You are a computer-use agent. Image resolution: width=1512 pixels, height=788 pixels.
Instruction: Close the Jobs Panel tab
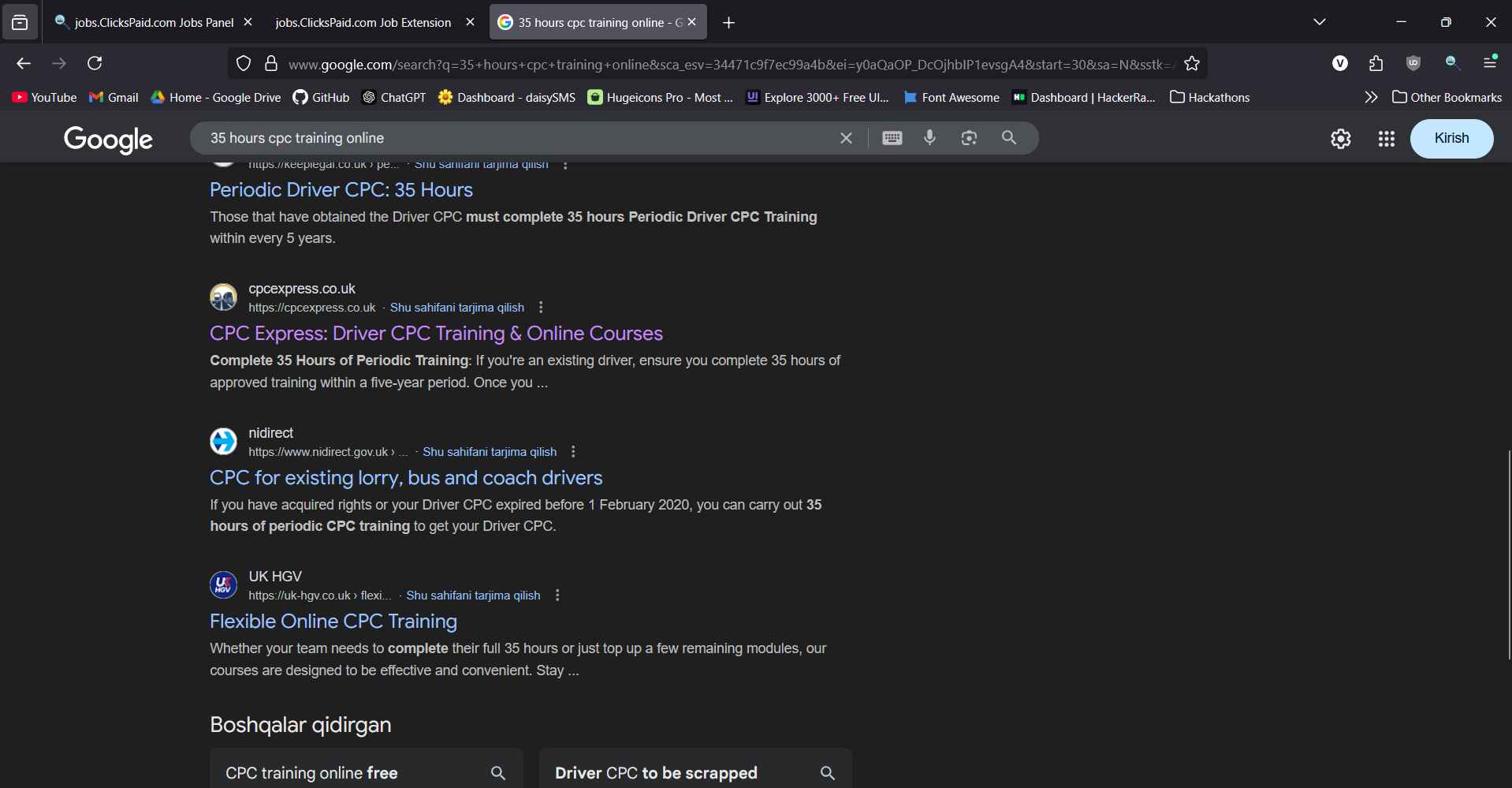click(248, 22)
